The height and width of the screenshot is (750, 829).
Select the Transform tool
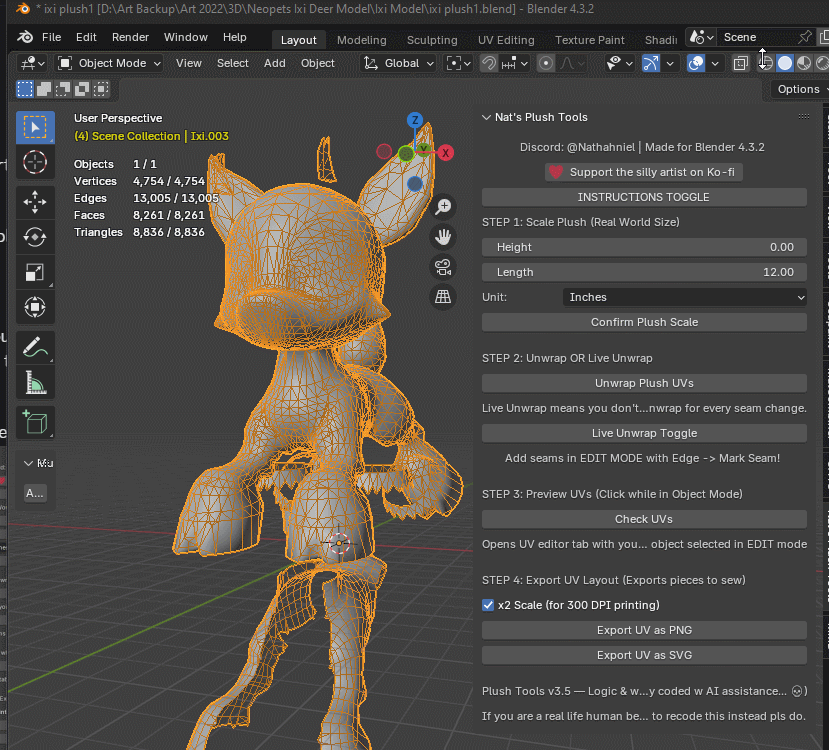(35, 307)
